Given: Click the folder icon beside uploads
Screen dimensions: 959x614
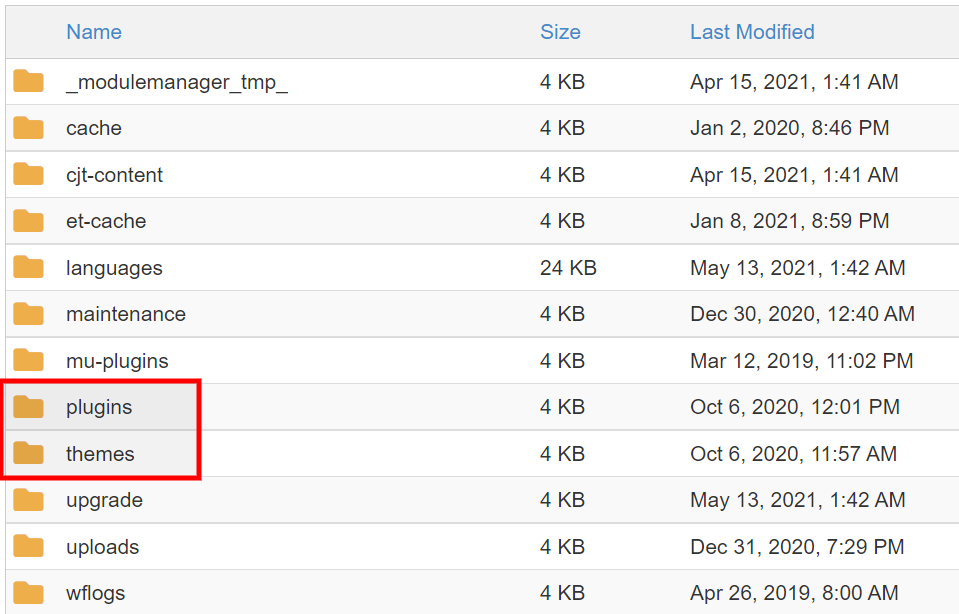Looking at the screenshot, I should [x=28, y=546].
